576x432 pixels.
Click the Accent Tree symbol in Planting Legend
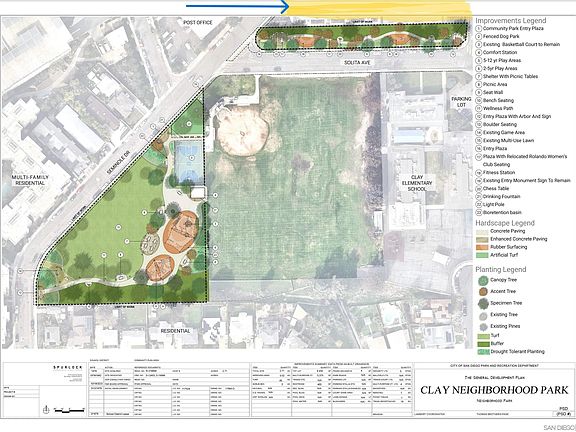pyautogui.click(x=483, y=292)
